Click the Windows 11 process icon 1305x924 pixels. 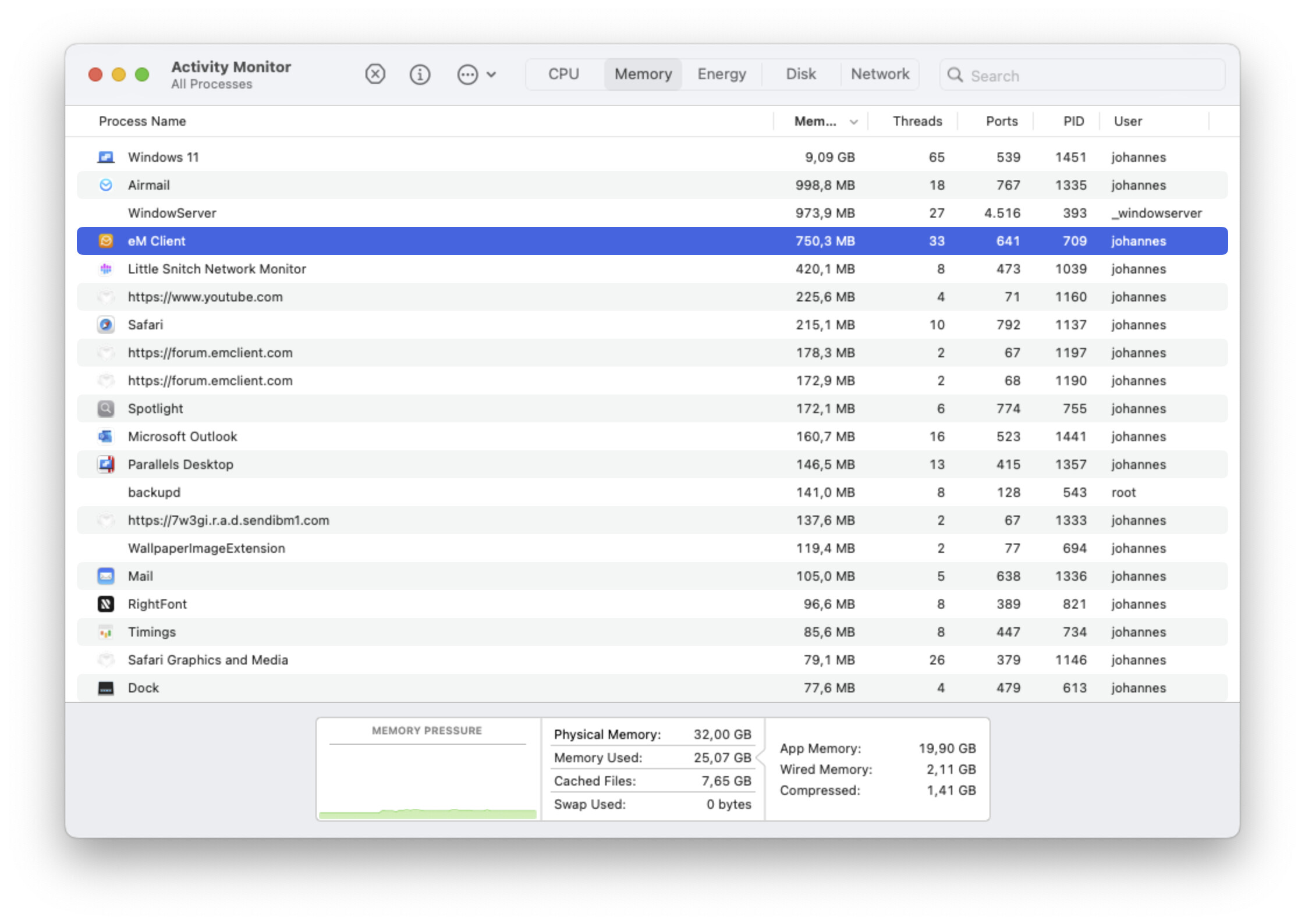[105, 157]
